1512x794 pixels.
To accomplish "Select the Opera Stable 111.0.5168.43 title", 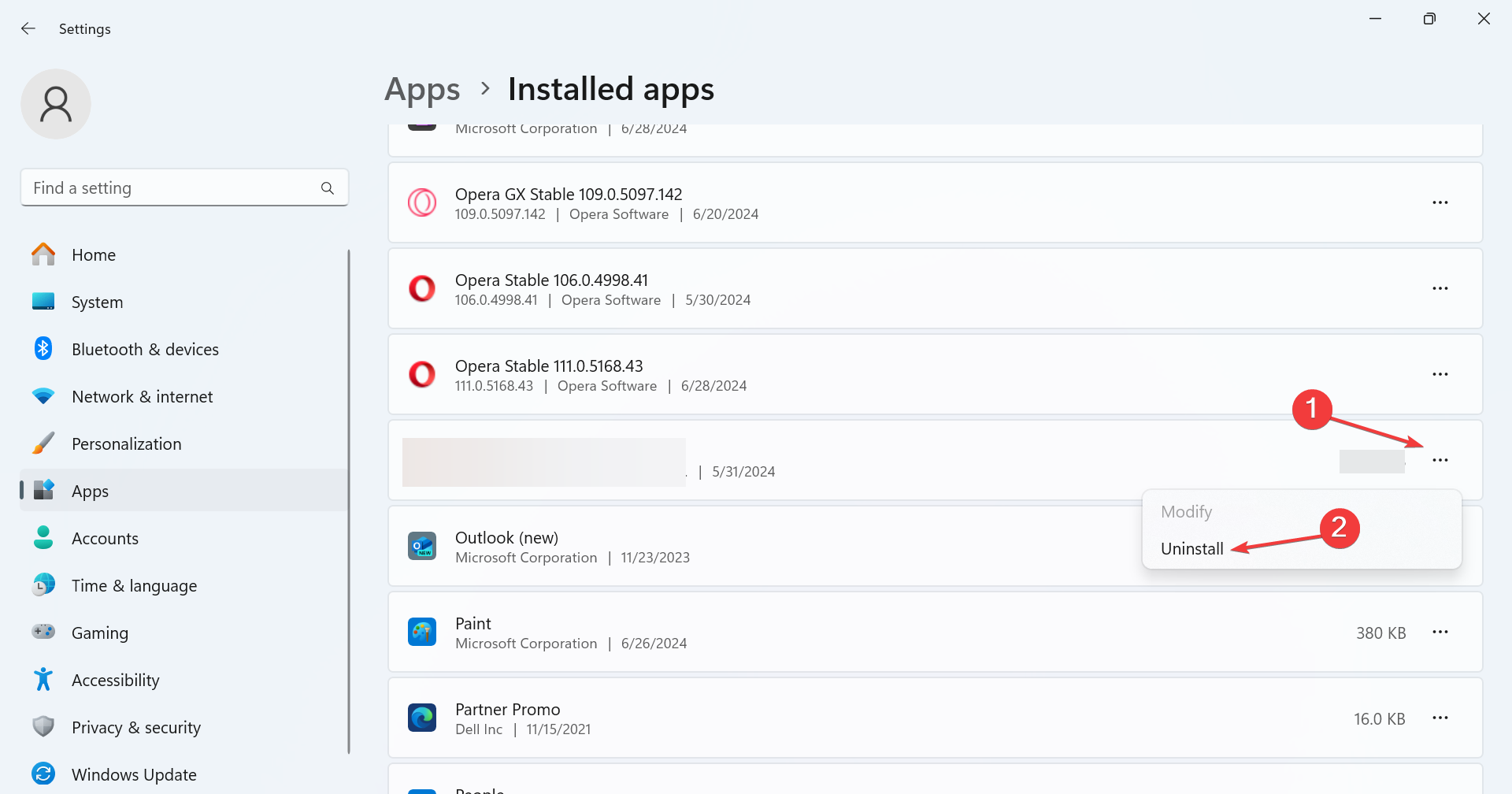I will pos(549,365).
